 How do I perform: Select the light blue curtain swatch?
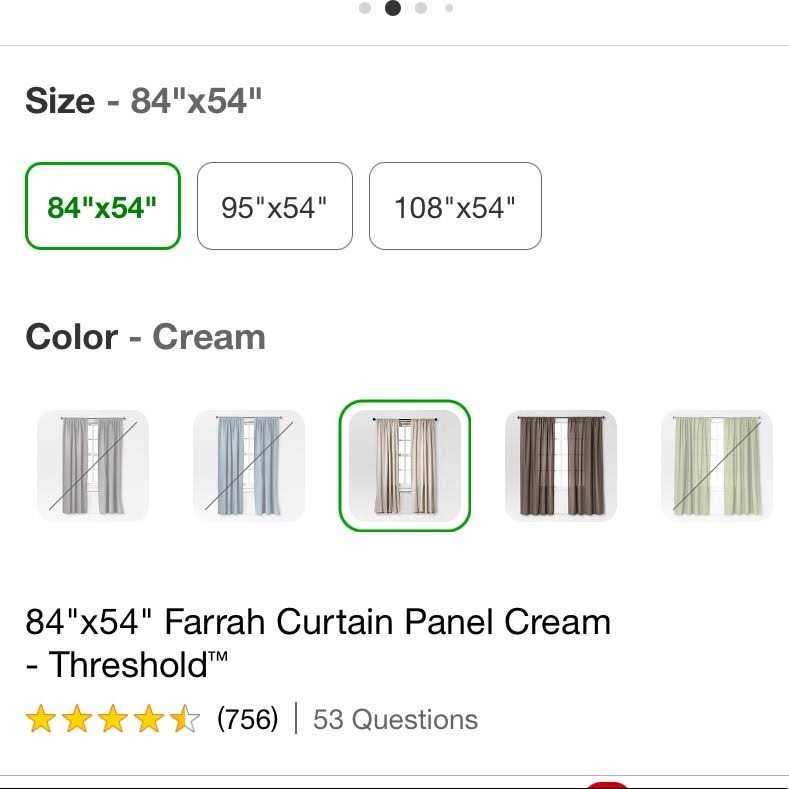[249, 465]
